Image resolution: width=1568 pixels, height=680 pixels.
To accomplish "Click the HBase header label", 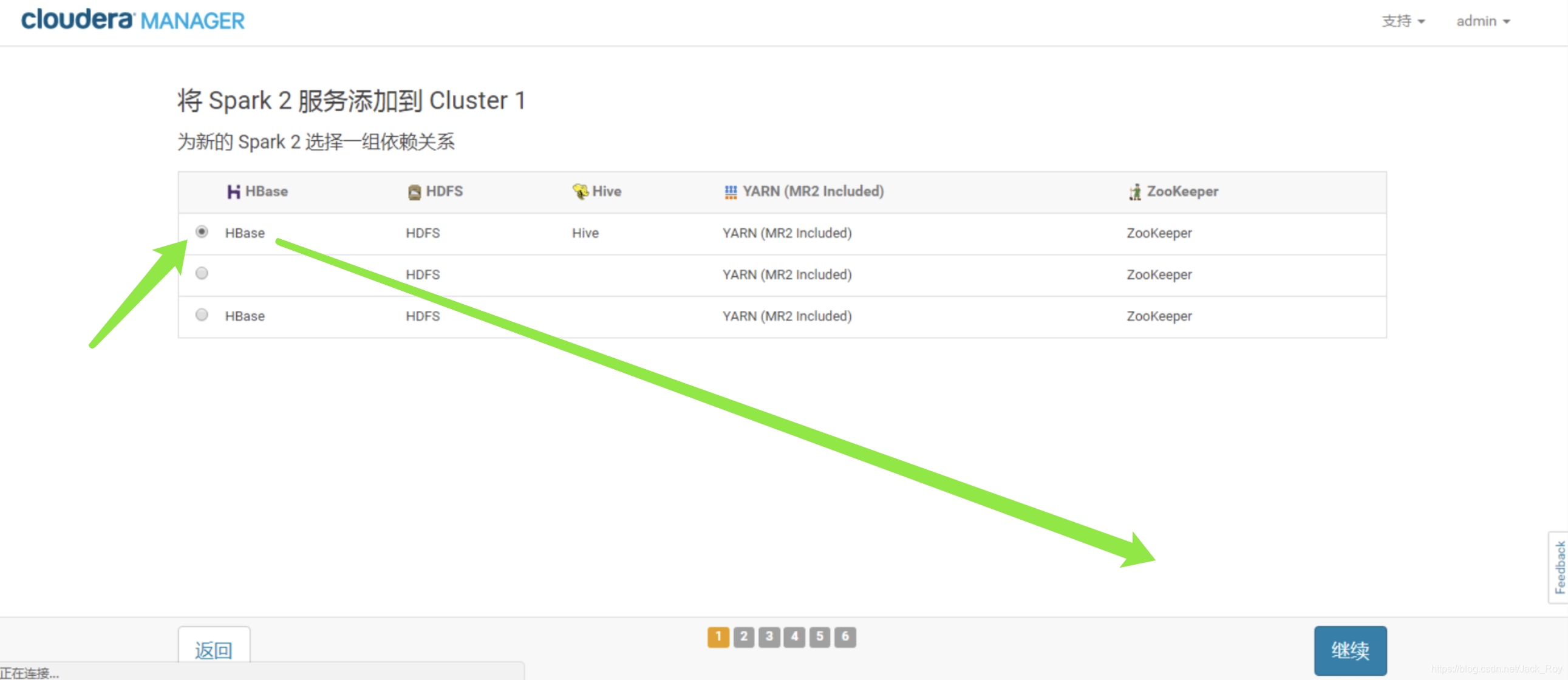I will 267,192.
